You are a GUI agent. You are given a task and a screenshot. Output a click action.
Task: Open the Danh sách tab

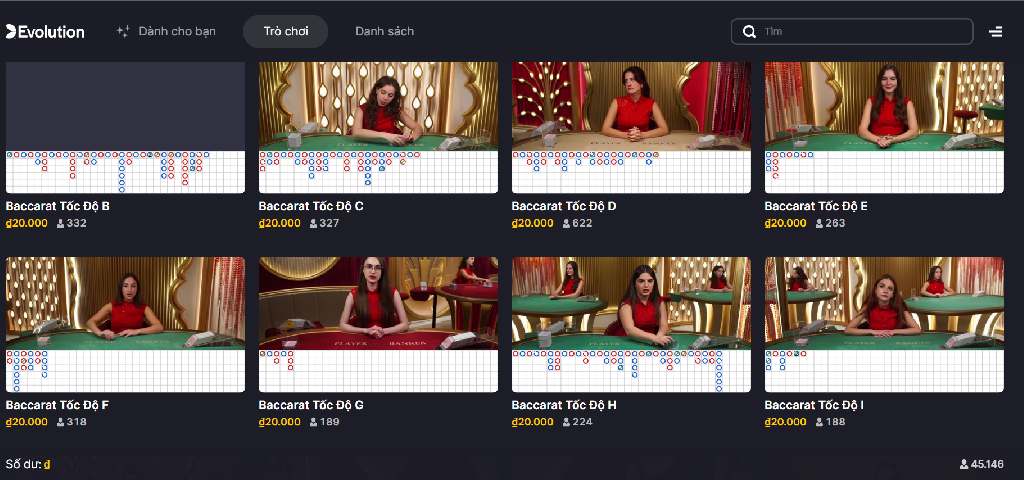(385, 31)
